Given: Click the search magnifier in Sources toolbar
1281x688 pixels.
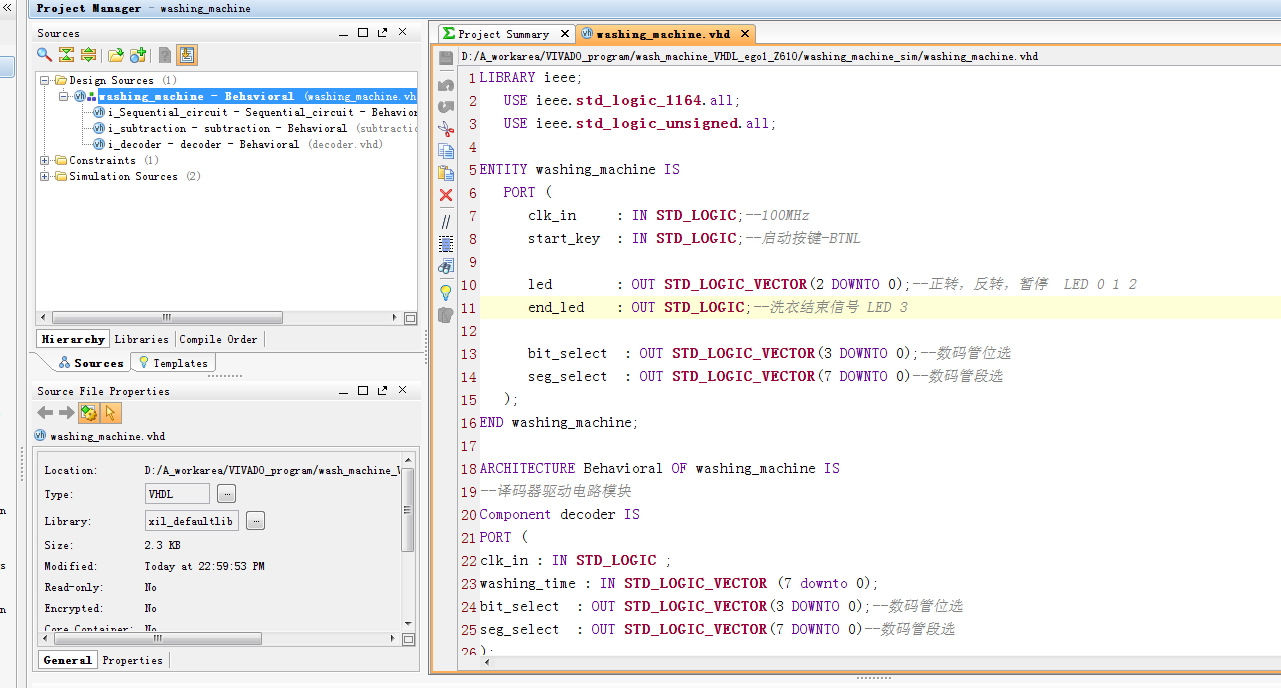Looking at the screenshot, I should click(45, 55).
